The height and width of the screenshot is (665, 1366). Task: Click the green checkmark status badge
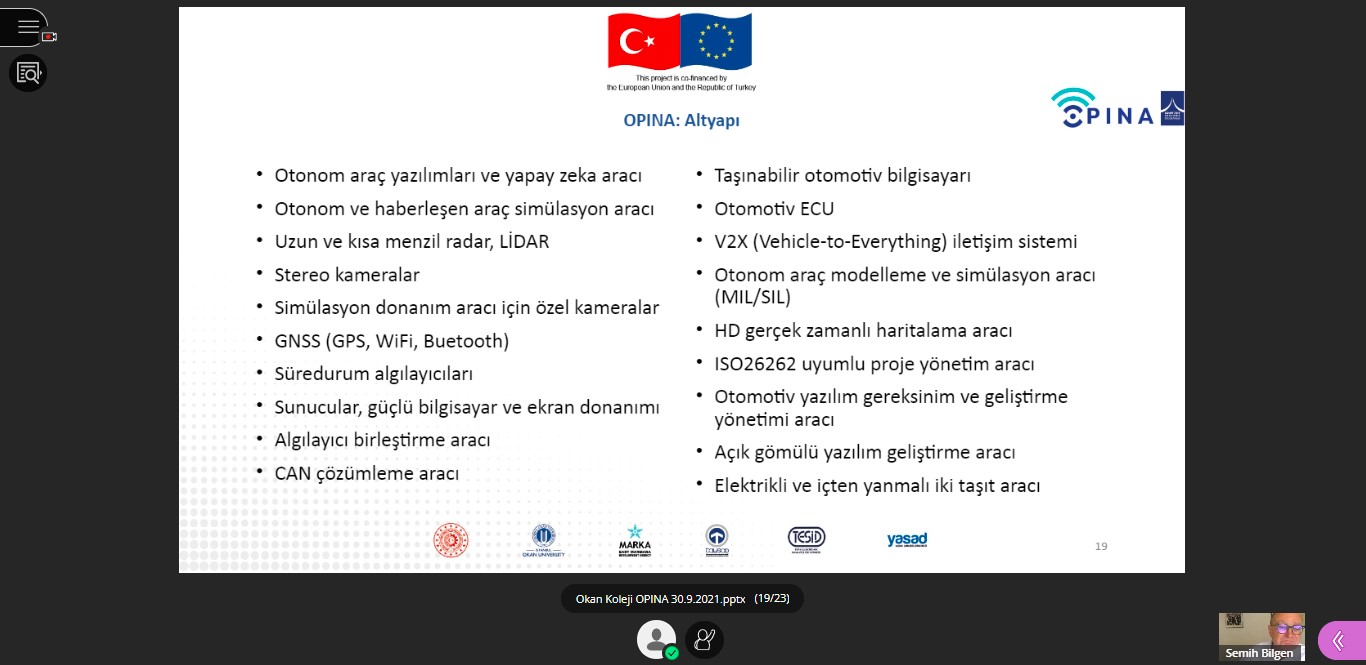[672, 653]
